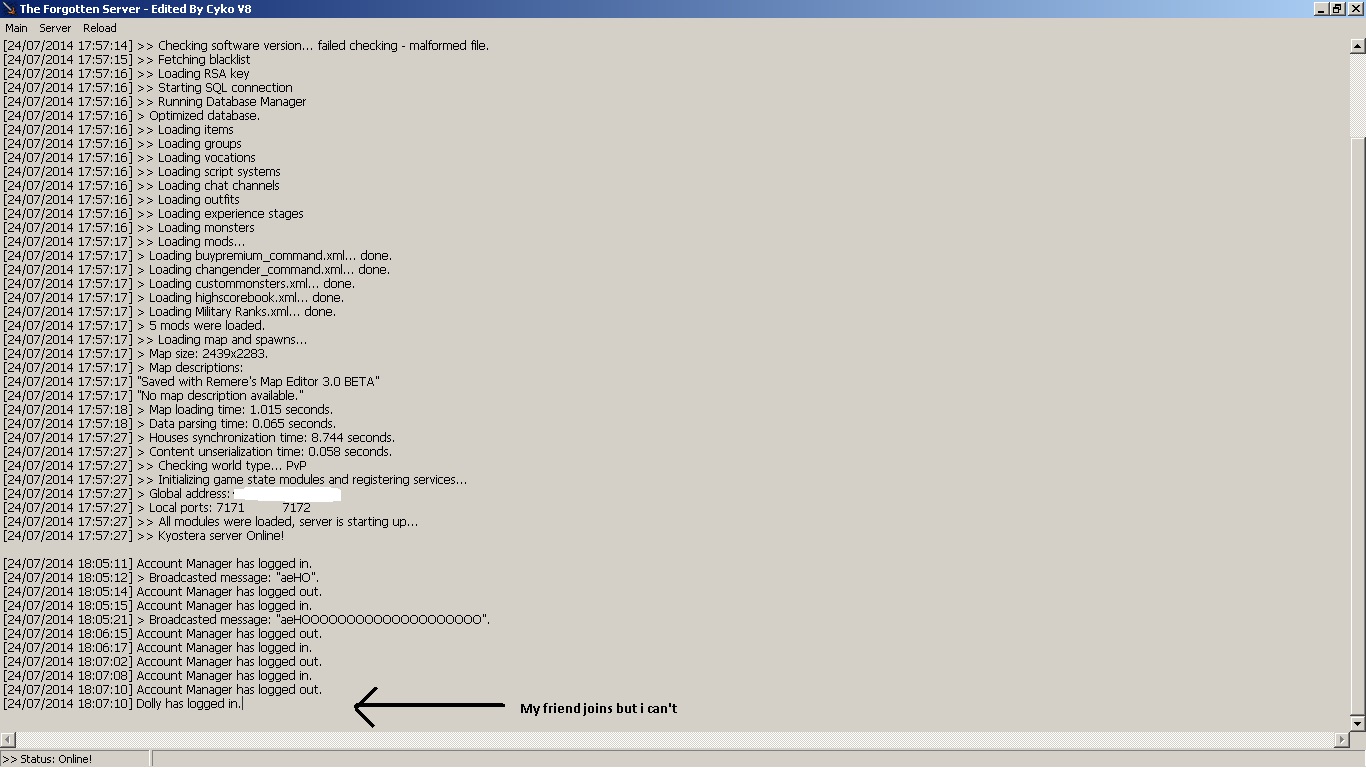
Task: Click the 'Running Database Manager' log line
Action: point(155,102)
